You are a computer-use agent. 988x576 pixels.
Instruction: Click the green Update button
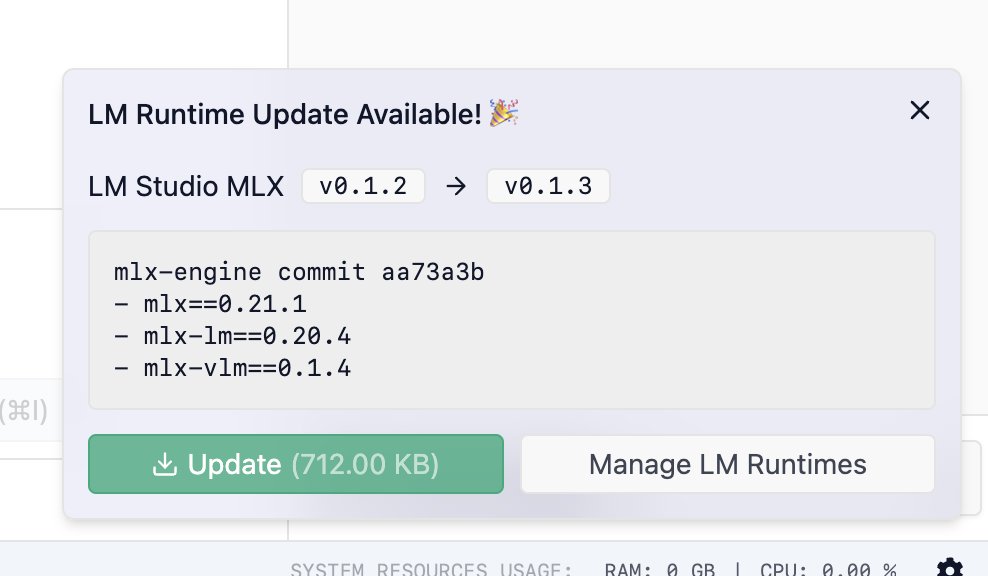295,464
